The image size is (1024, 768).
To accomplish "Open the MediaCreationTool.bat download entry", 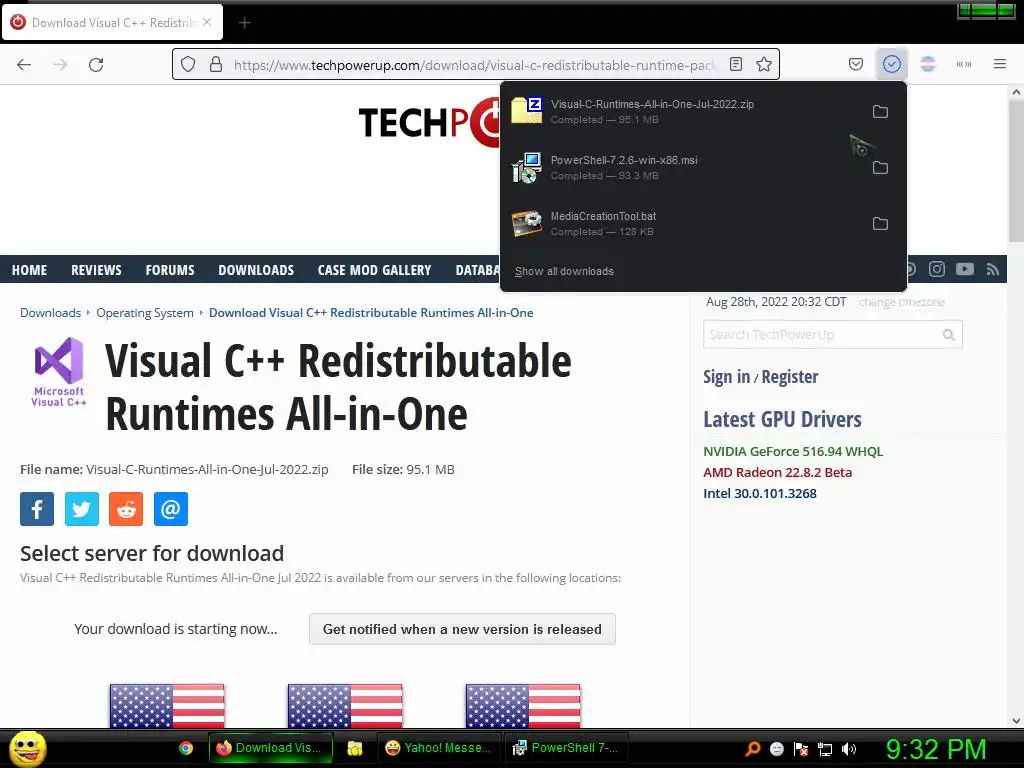I will (x=682, y=224).
